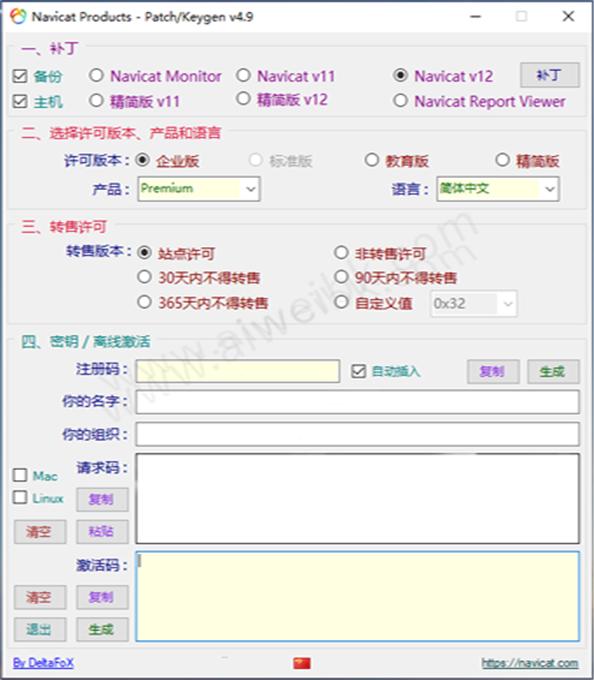Select the 教育版 license radio button
The image size is (594, 680).
coord(372,160)
